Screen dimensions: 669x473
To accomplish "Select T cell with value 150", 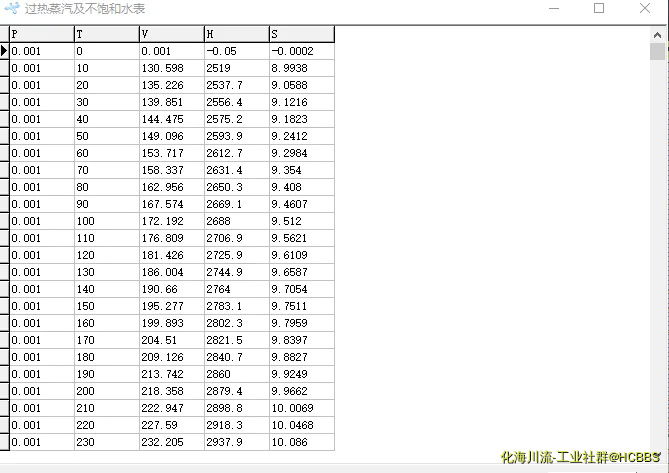I will tap(107, 306).
